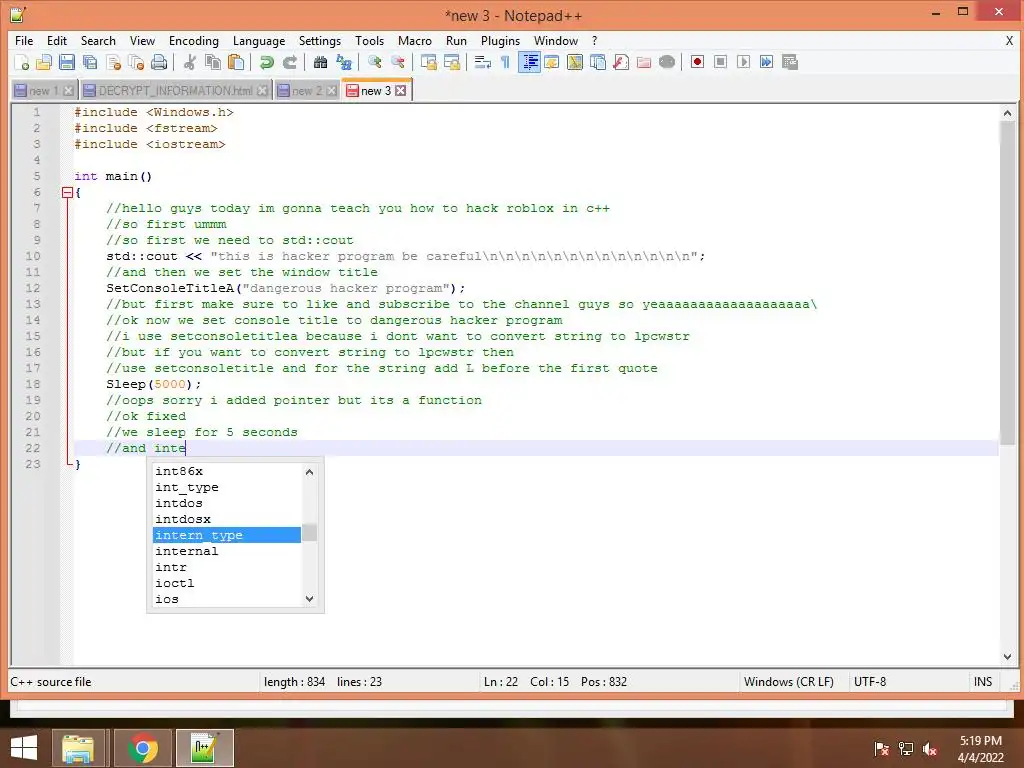Viewport: 1024px width, 768px height.
Task: Click the editor vertical scrollbar thumb
Action: pos(1007,283)
